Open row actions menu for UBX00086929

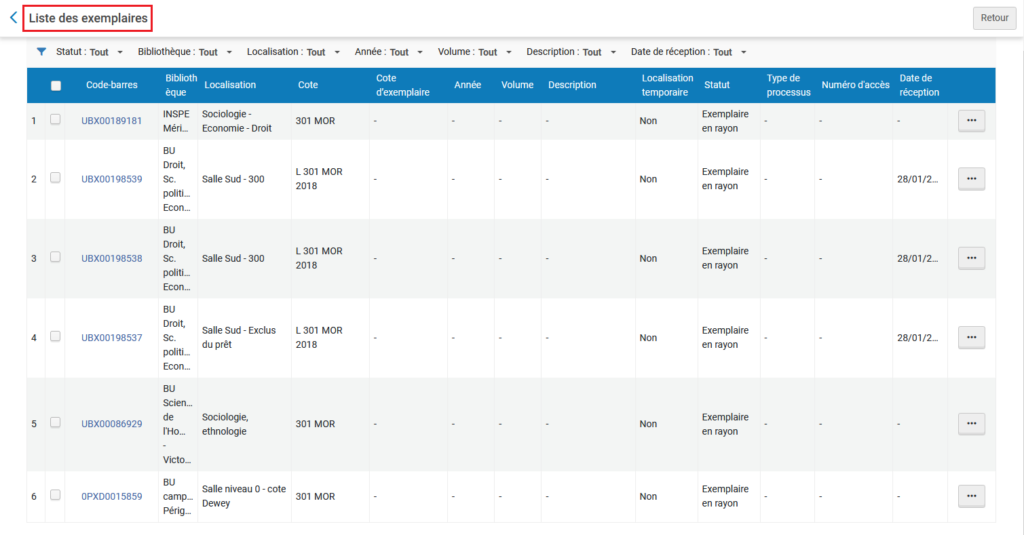pos(971,424)
